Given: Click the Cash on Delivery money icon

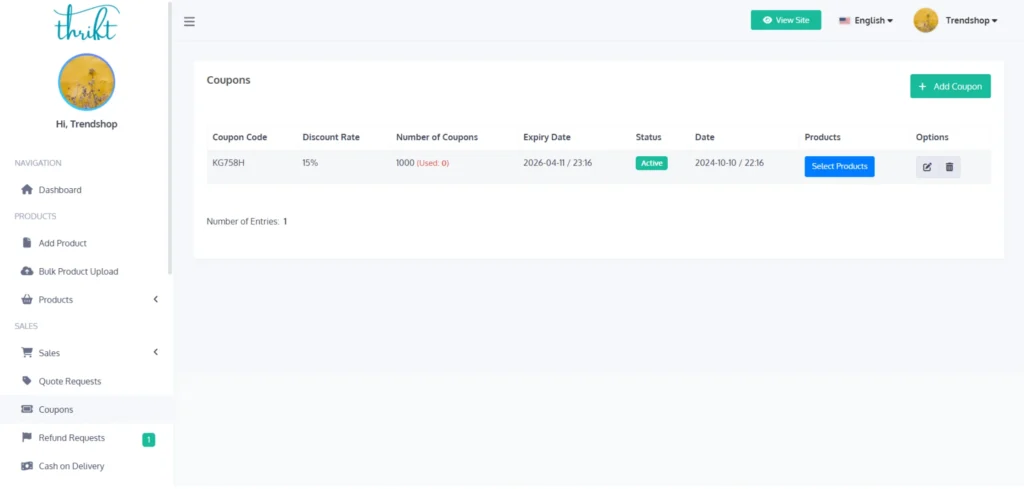Looking at the screenshot, I should [27, 466].
